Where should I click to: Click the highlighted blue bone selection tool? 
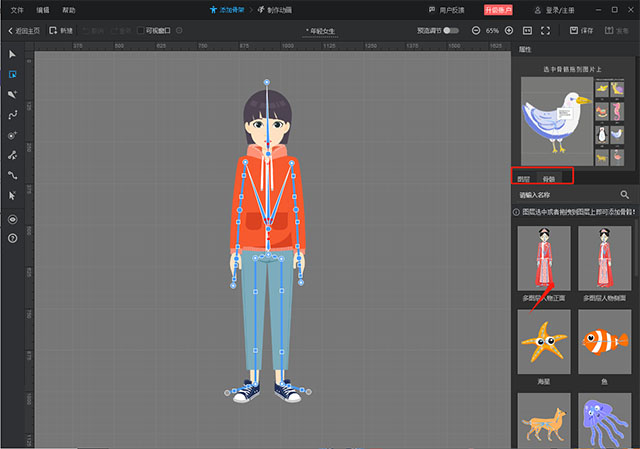tap(13, 74)
